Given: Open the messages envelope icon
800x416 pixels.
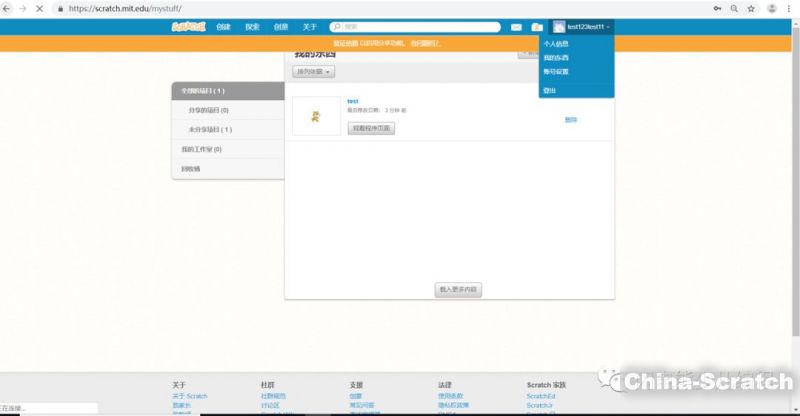Looking at the screenshot, I should coord(516,27).
